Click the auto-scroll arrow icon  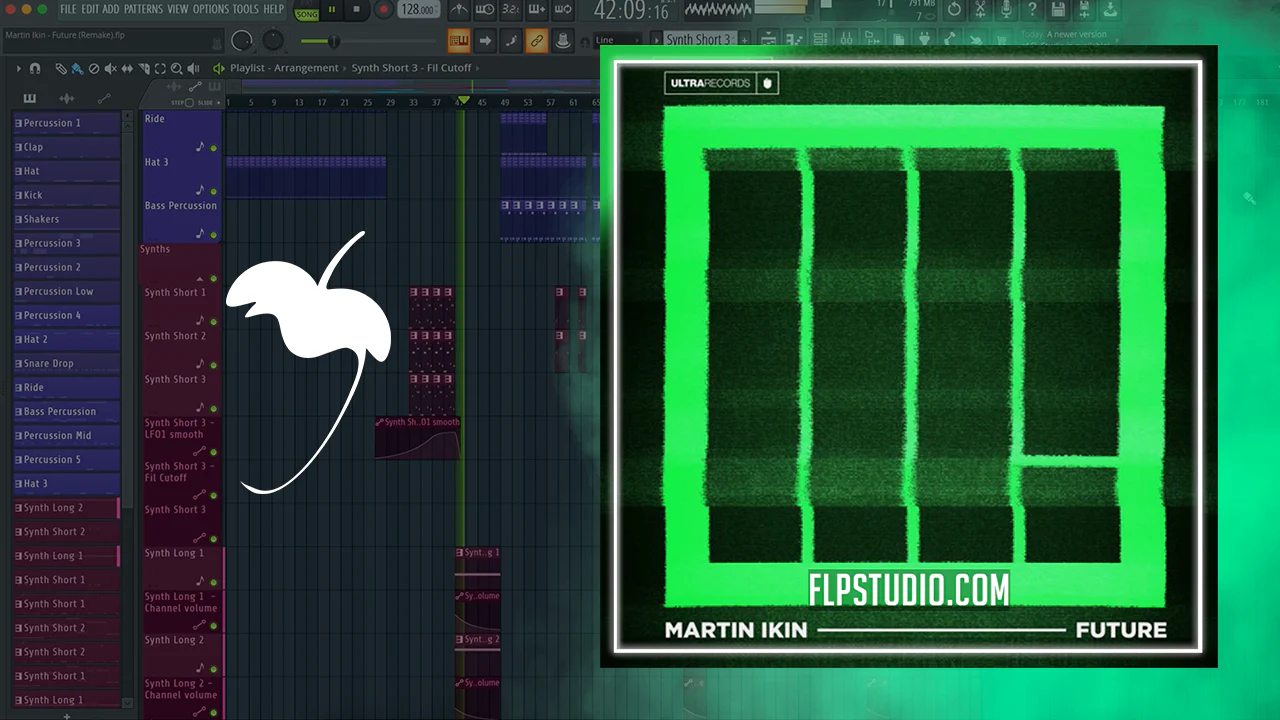[485, 41]
